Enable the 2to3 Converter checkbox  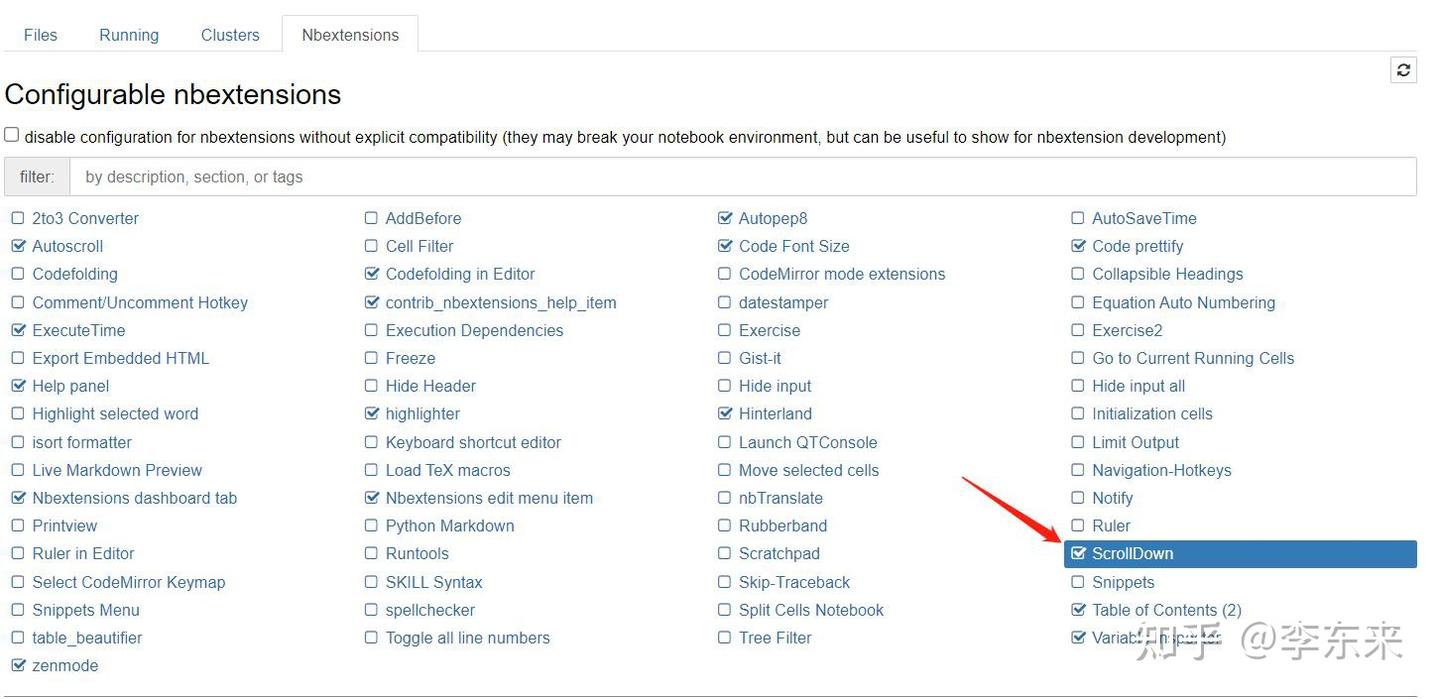18,218
